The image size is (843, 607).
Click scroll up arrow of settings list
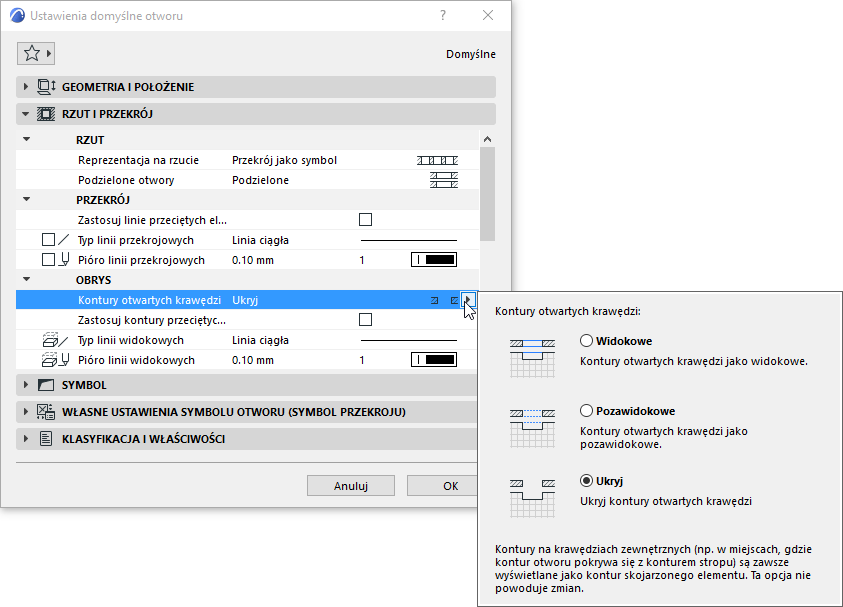pos(487,139)
